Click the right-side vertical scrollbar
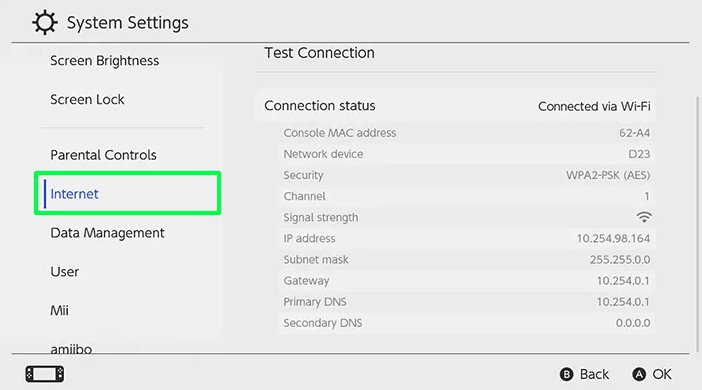Screen dimensions: 702x390 tap(698, 224)
